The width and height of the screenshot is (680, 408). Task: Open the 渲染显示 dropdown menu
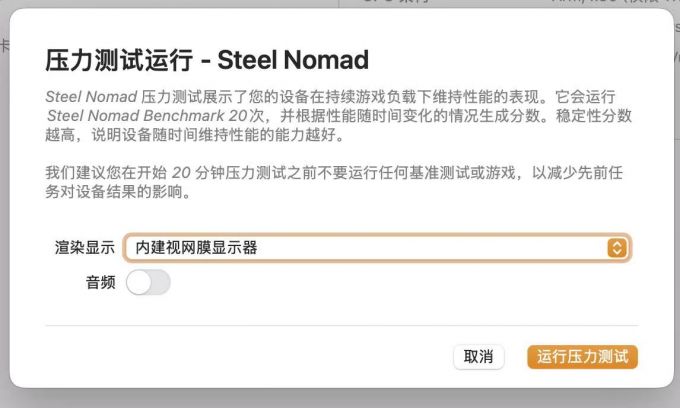[377, 247]
